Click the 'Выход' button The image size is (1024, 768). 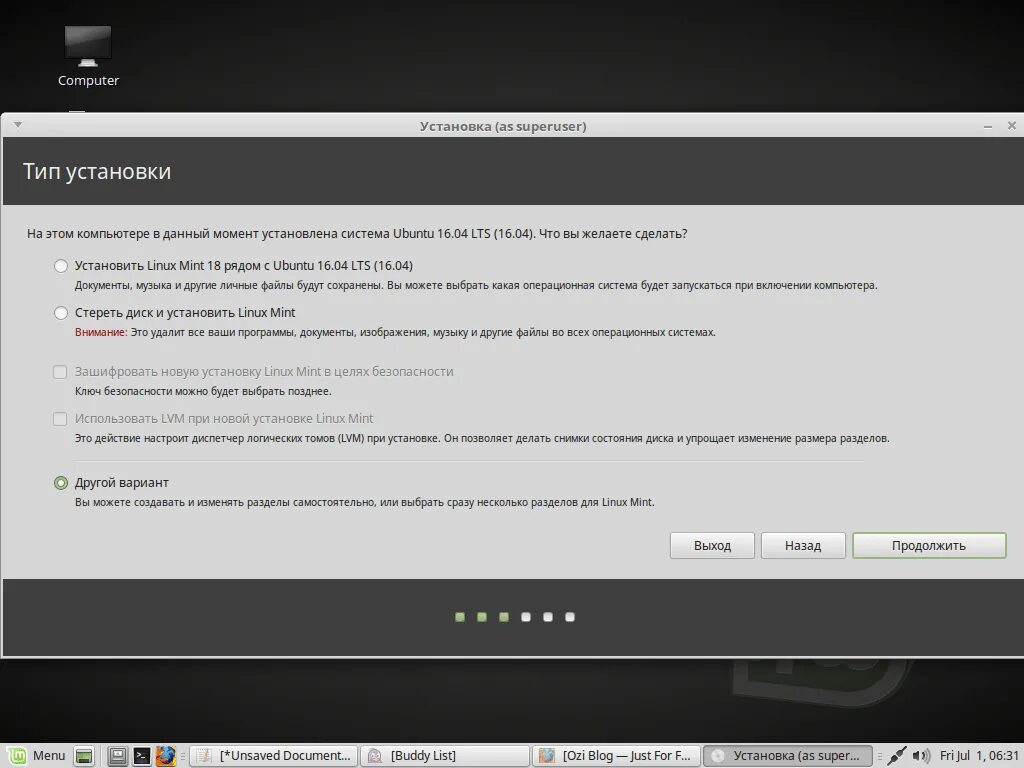coord(712,545)
